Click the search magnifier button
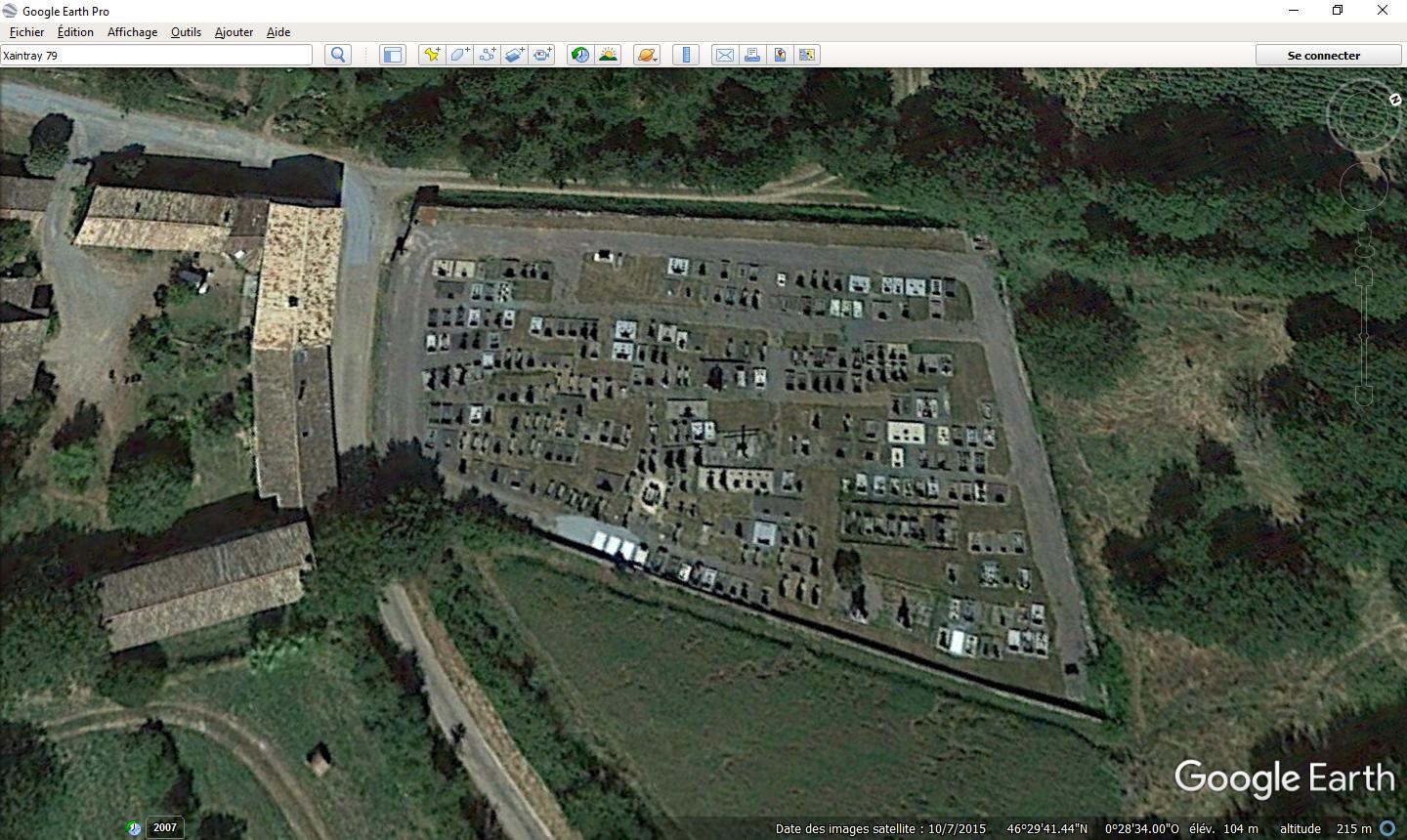The height and width of the screenshot is (840, 1407). [x=338, y=55]
